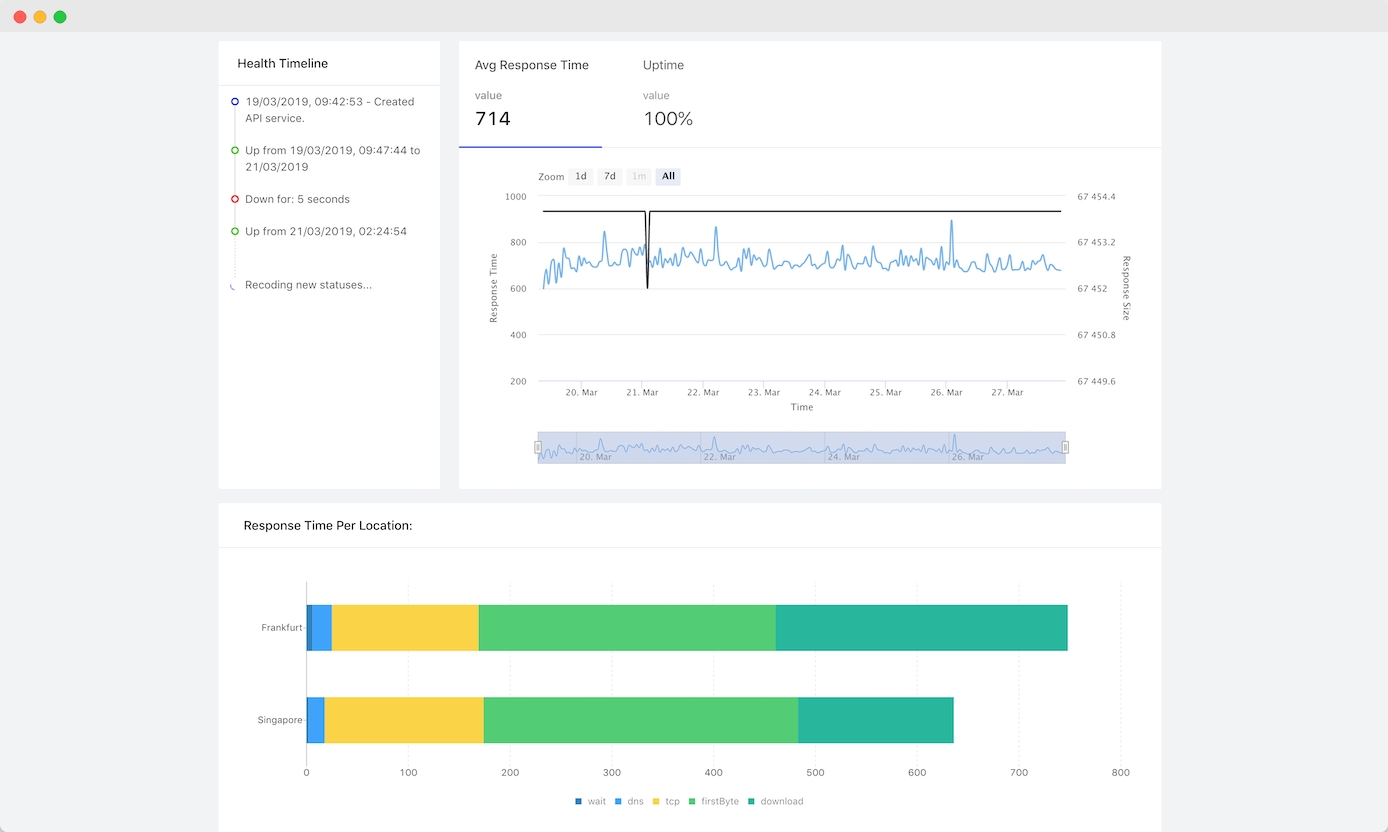Screen dimensions: 1388x832
Task: Click the green 'Up from 19/03/2019' marker
Action: click(x=235, y=151)
